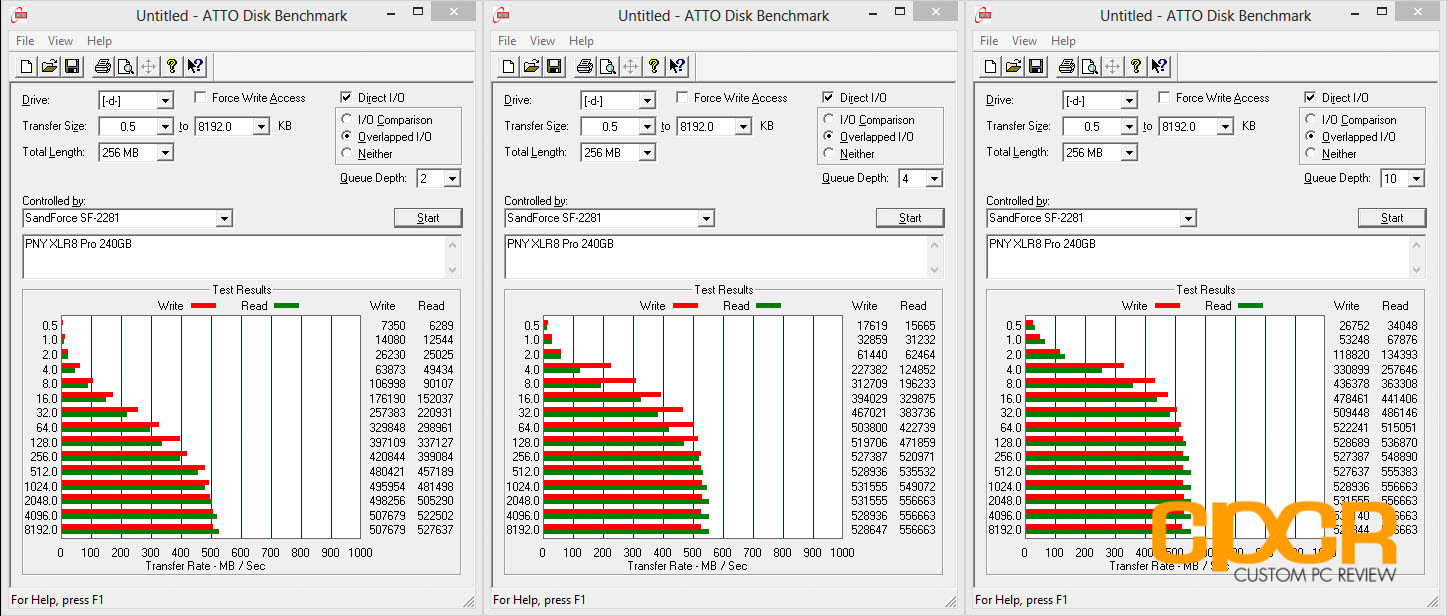1447x616 pixels.
Task: Open Print Preview in the middle window toolbar
Action: (x=607, y=66)
